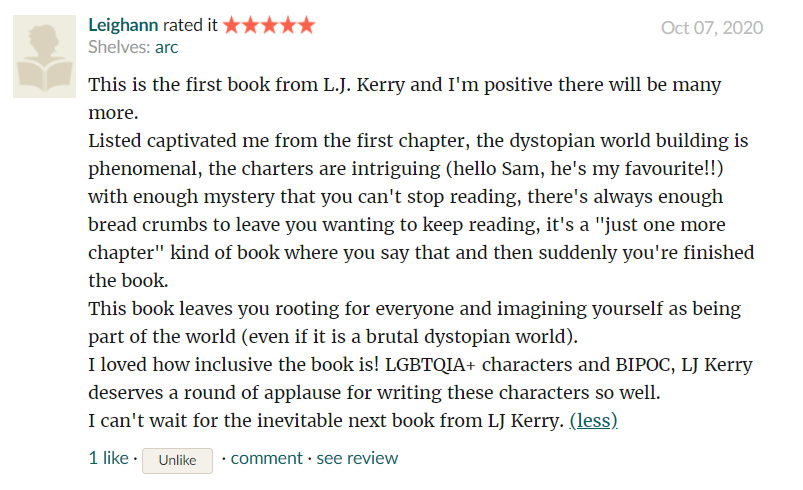This screenshot has width=803, height=490.
Task: Click the second rating star
Action: point(251,25)
